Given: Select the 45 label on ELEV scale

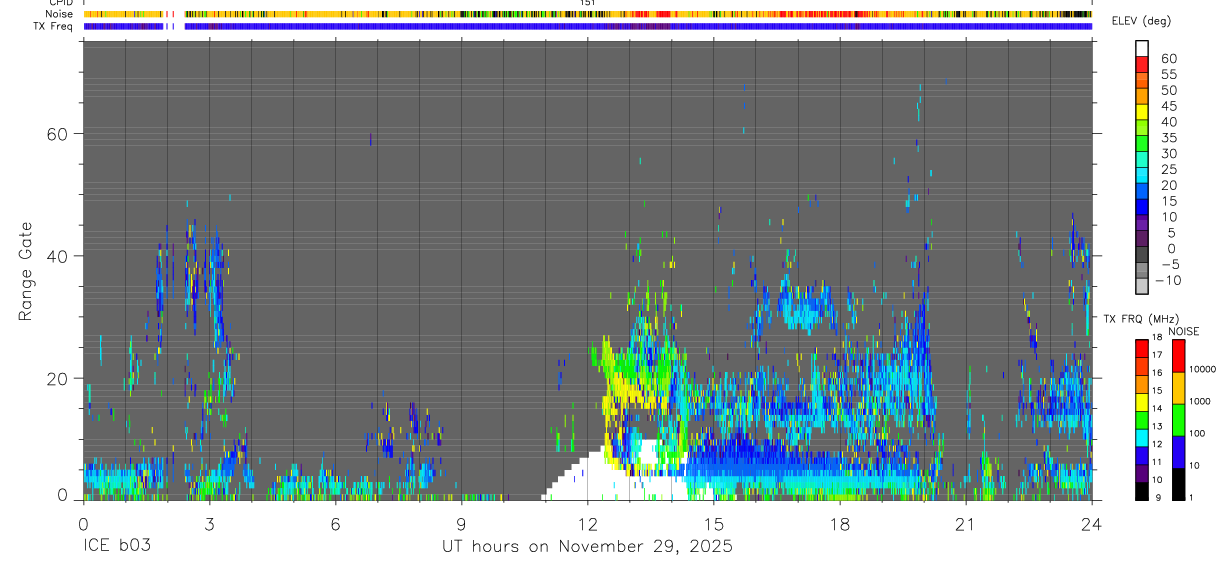Looking at the screenshot, I should click(1168, 106).
